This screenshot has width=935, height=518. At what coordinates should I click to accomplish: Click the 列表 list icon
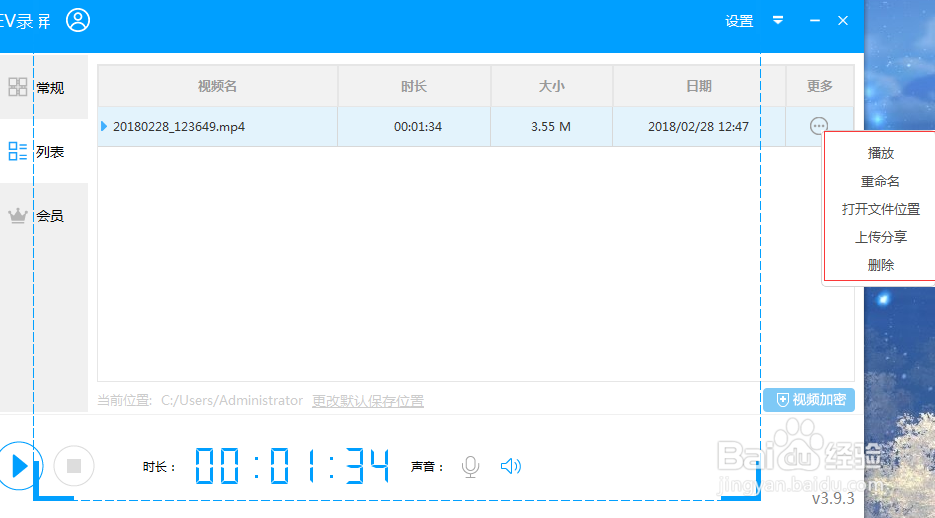tap(18, 151)
